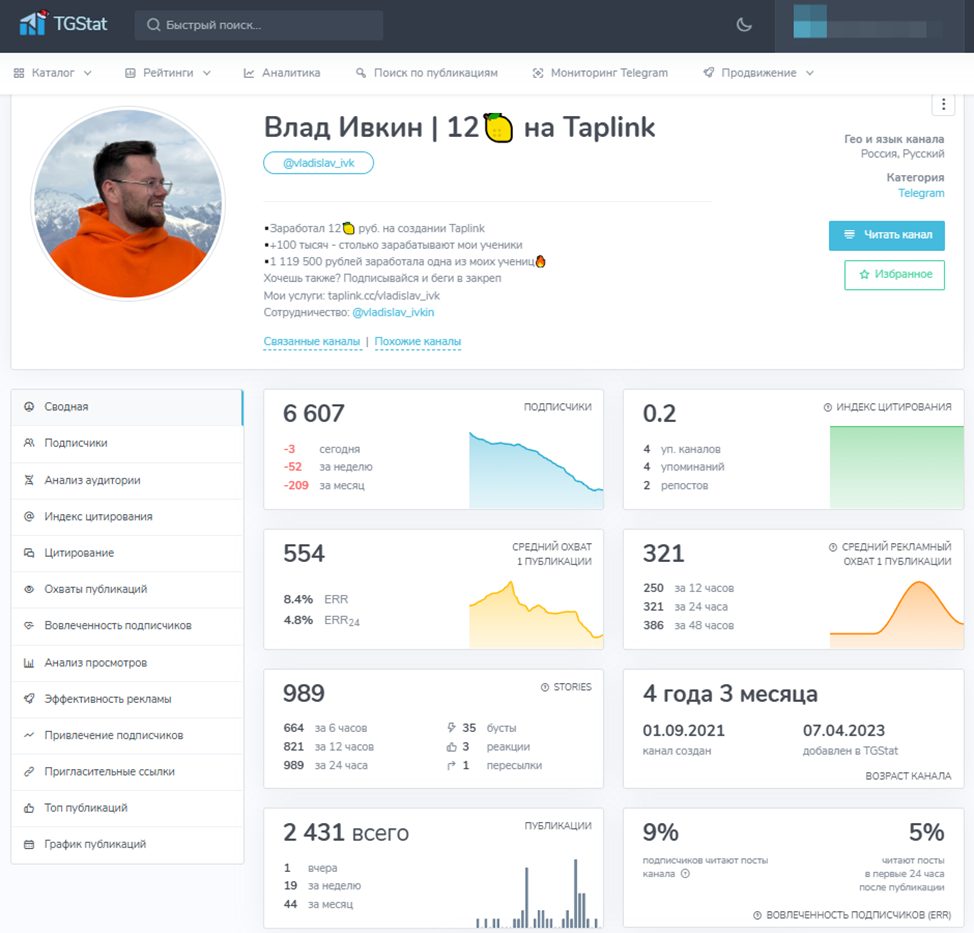Click the quick search input field
Viewport: 974px width, 933px height.
(259, 25)
